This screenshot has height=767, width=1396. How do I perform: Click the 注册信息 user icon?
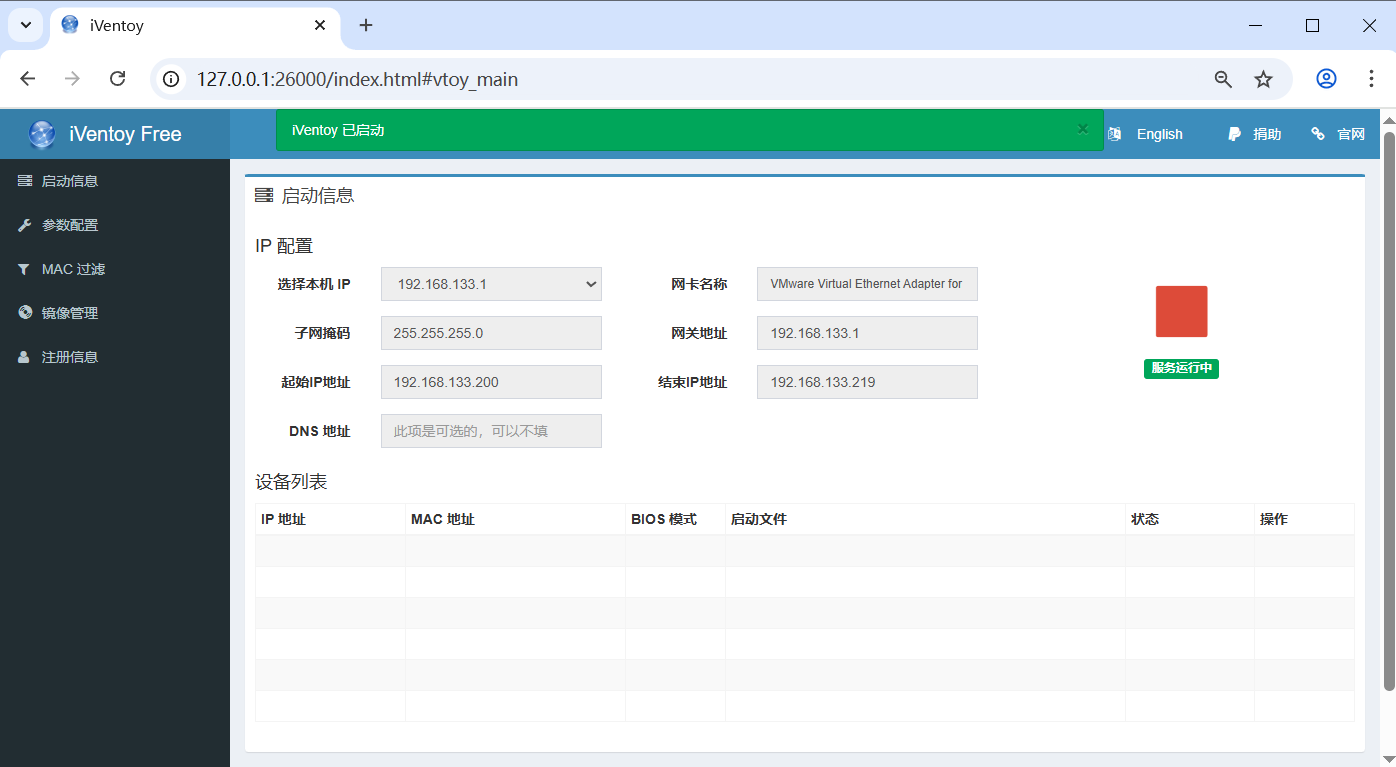(x=24, y=357)
